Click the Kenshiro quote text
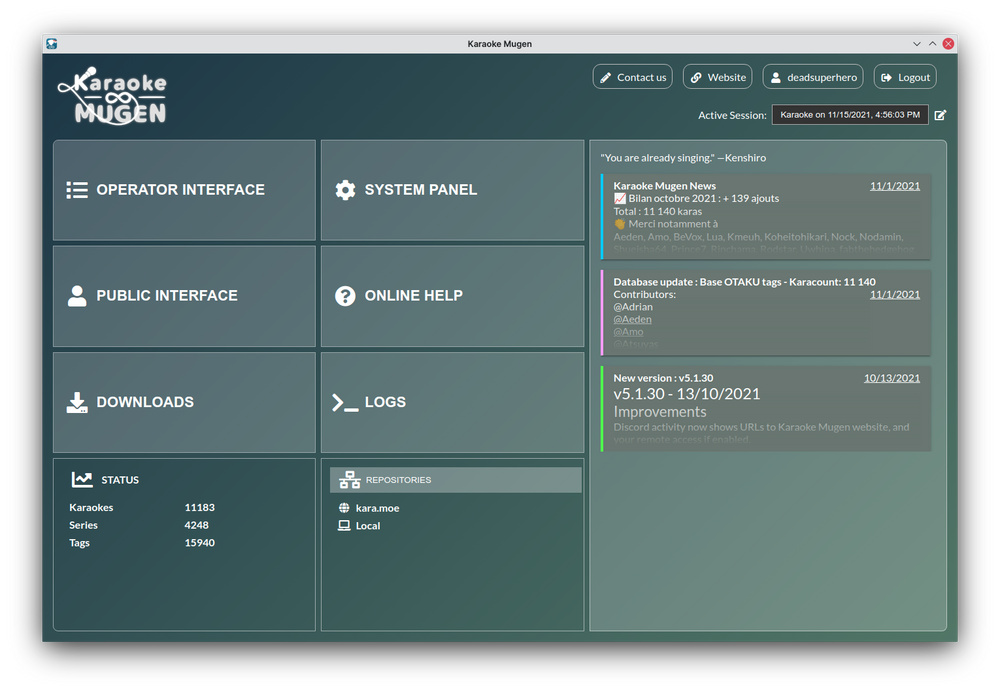This screenshot has height=692, width=1000. click(683, 158)
